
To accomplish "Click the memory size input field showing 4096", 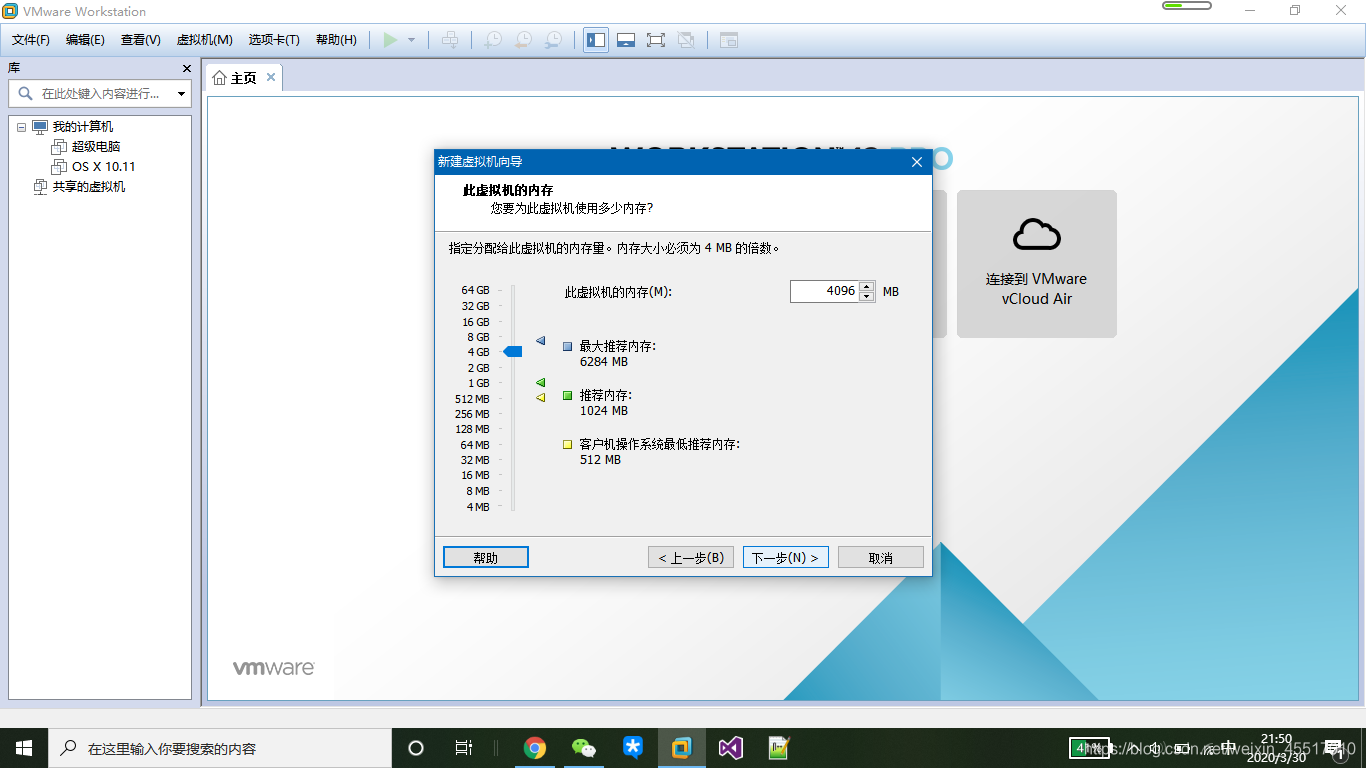I will click(x=824, y=291).
